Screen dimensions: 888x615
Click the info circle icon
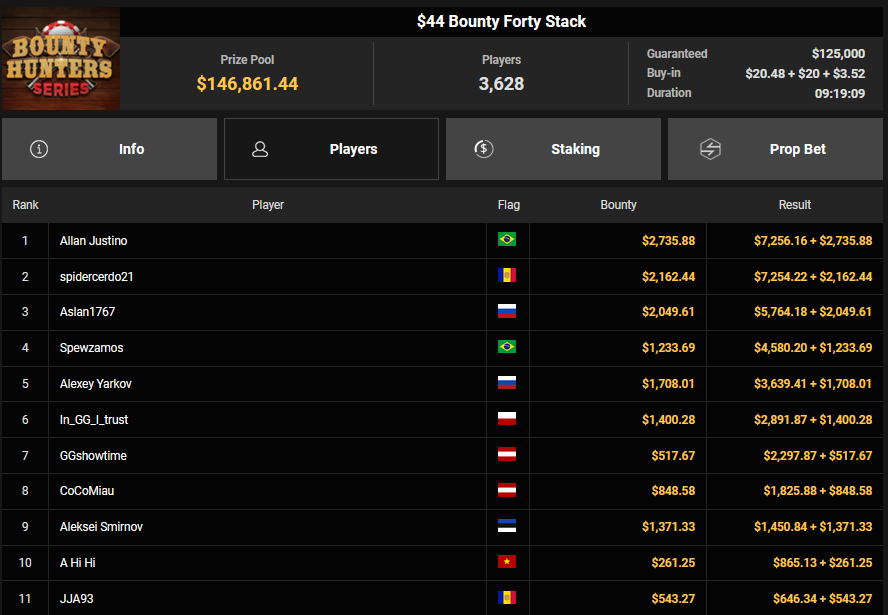39,149
